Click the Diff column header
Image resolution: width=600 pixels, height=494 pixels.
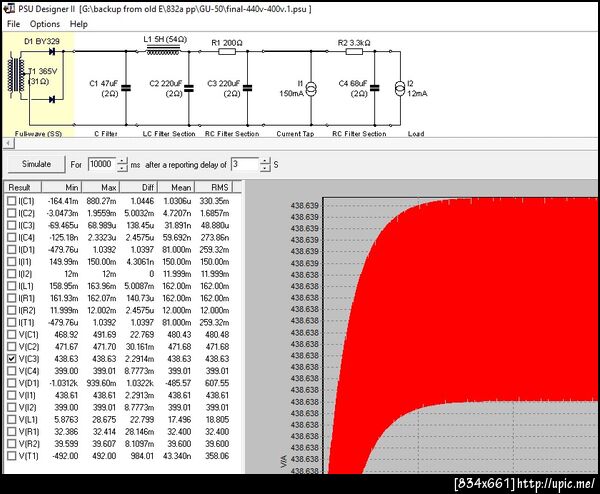139,187
